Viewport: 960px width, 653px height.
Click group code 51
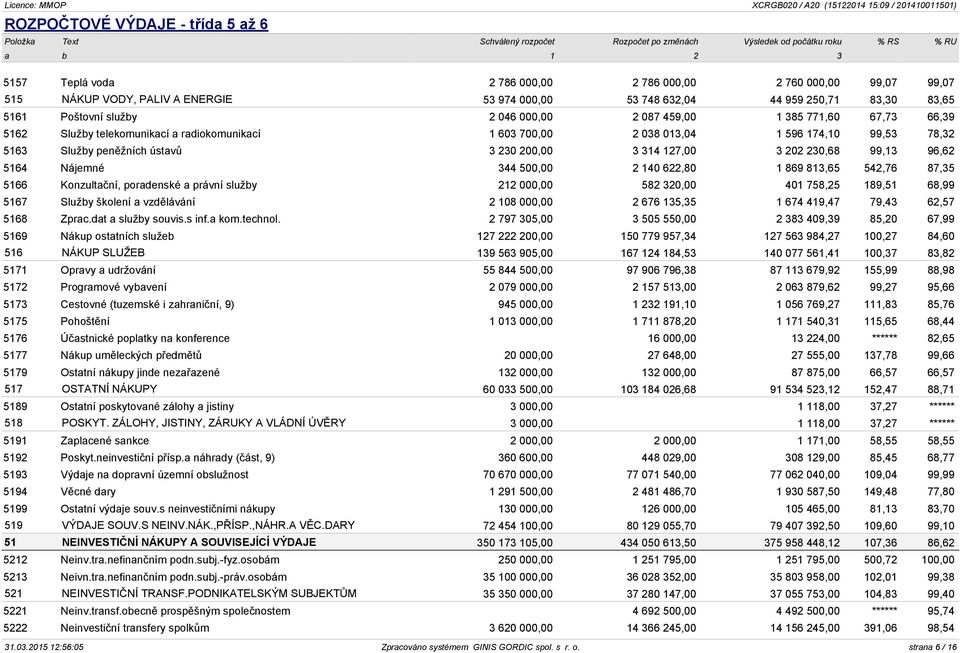[10, 542]
